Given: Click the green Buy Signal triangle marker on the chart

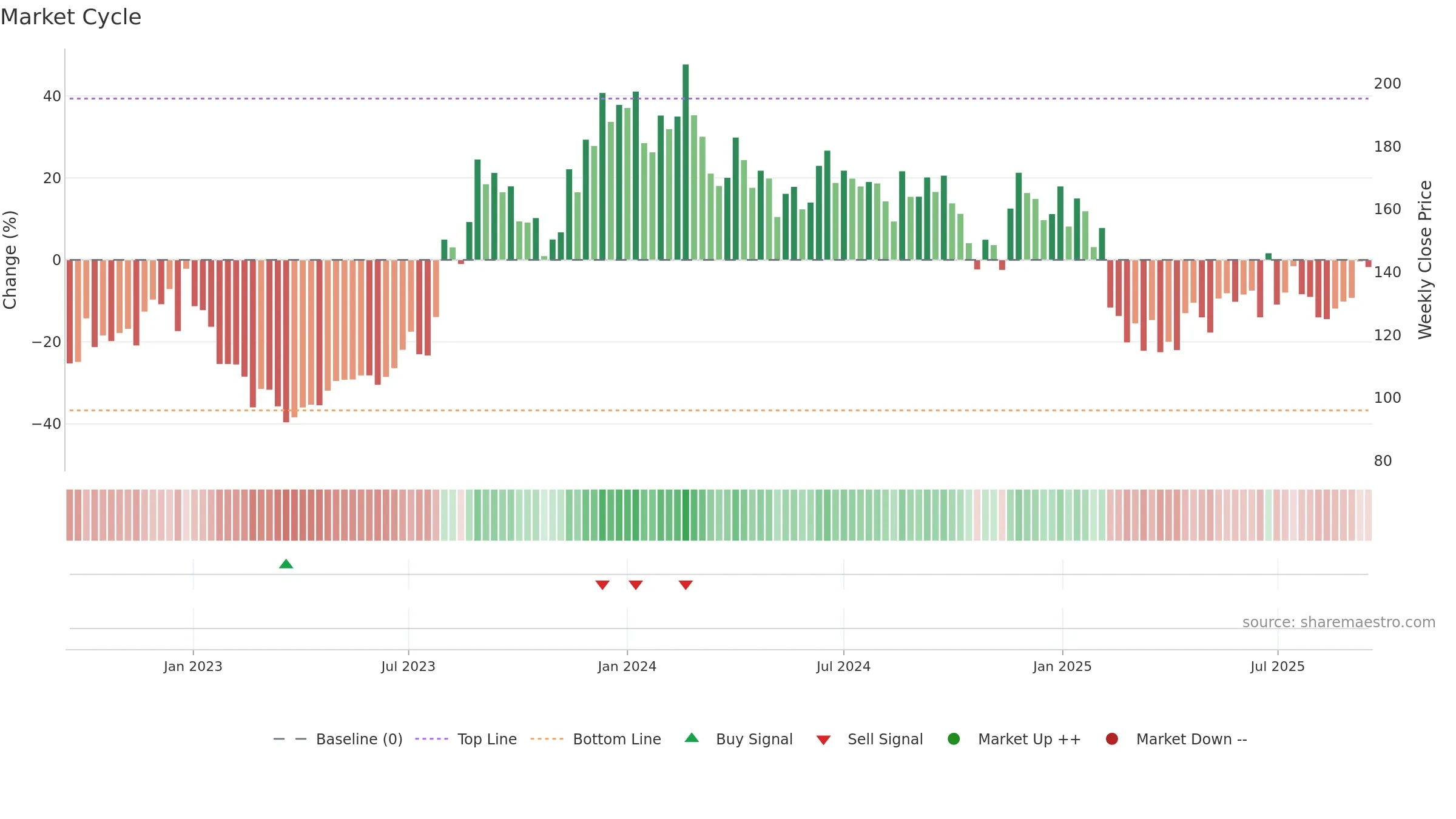Looking at the screenshot, I should click(286, 564).
